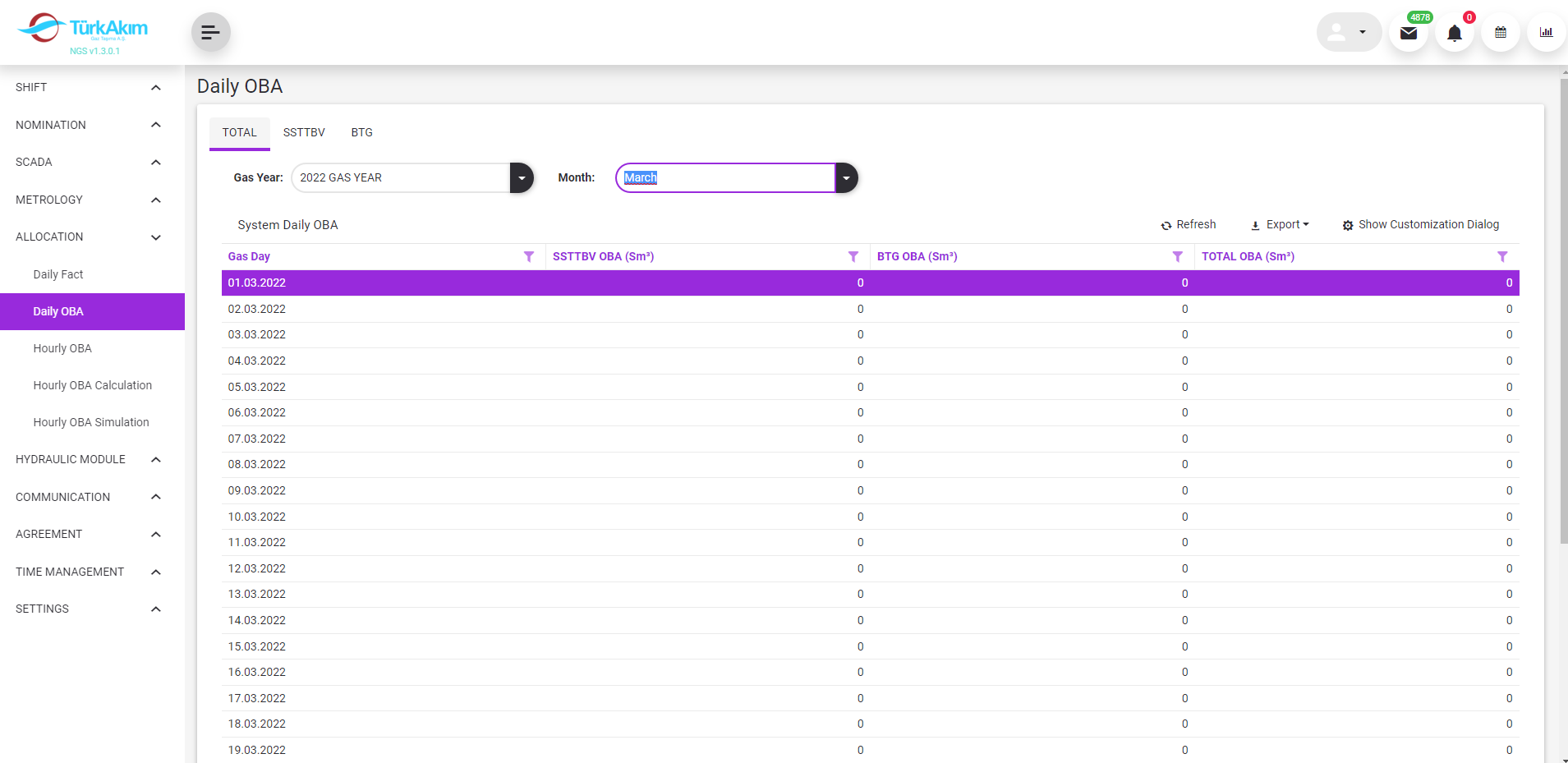This screenshot has height=763, width=1568.
Task: Open Show Customization Dialog
Action: point(1420,225)
